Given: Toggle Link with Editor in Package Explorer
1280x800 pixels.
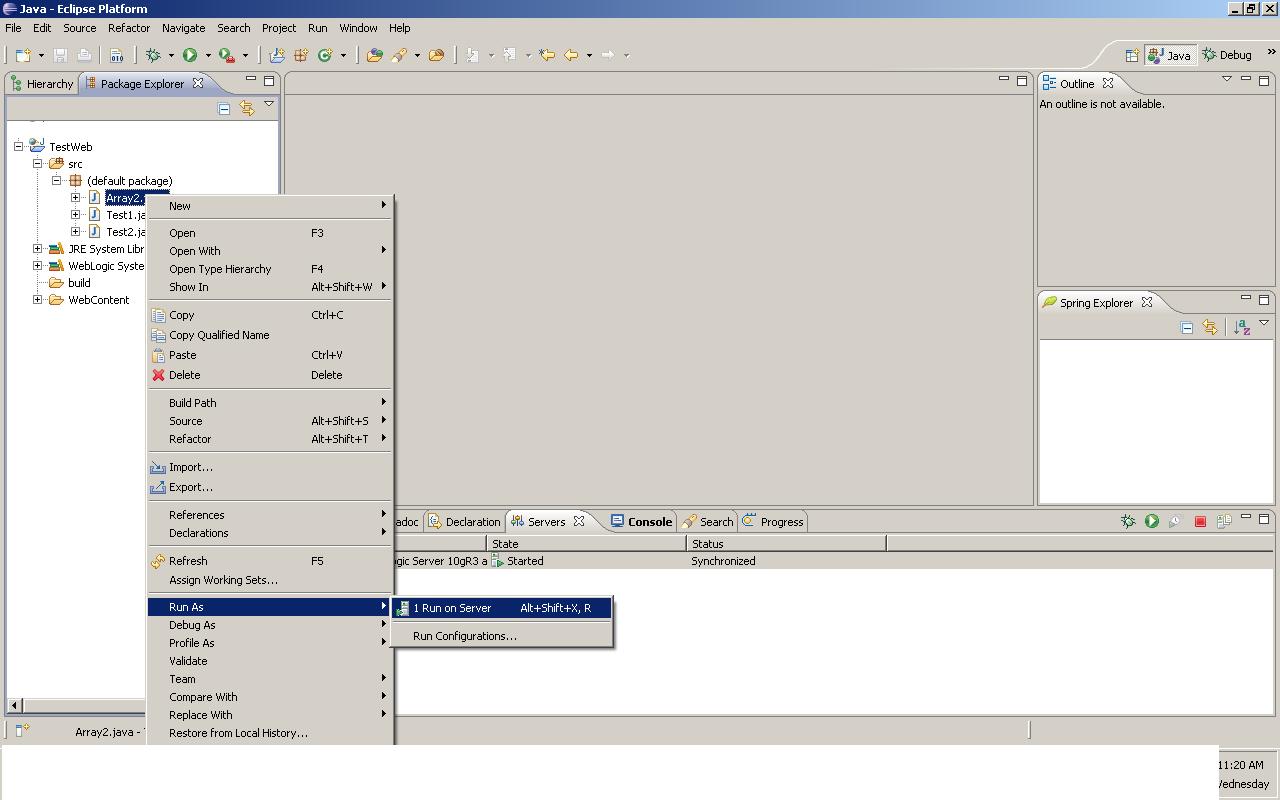Looking at the screenshot, I should [x=247, y=108].
